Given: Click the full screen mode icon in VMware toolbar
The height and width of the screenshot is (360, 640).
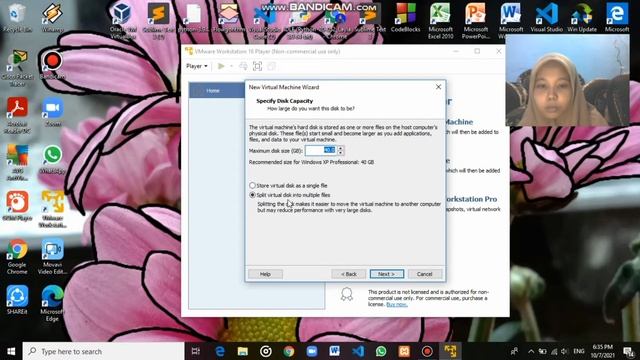Looking at the screenshot, I should click(257, 66).
